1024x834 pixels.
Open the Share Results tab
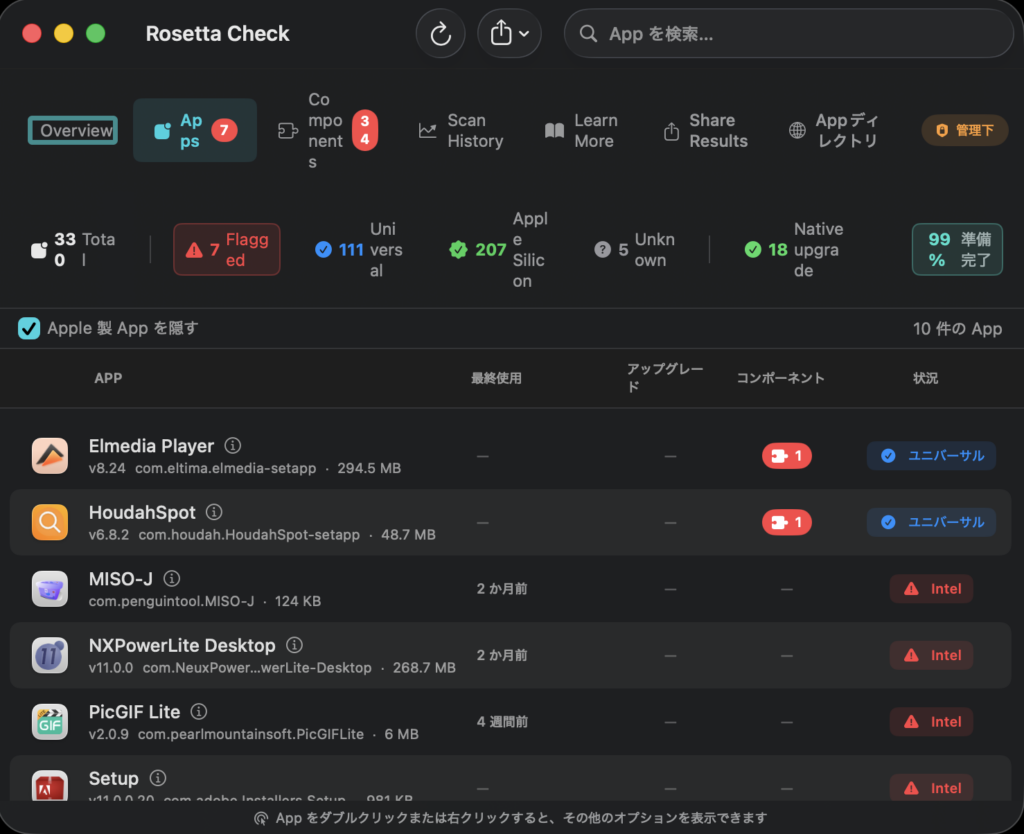click(x=705, y=131)
